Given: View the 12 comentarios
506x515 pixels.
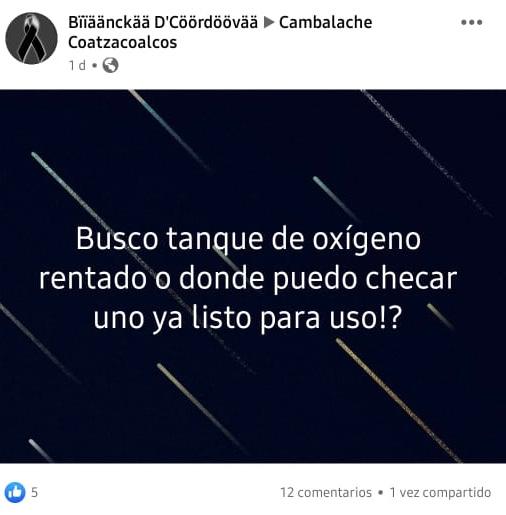Looking at the screenshot, I should 326,492.
